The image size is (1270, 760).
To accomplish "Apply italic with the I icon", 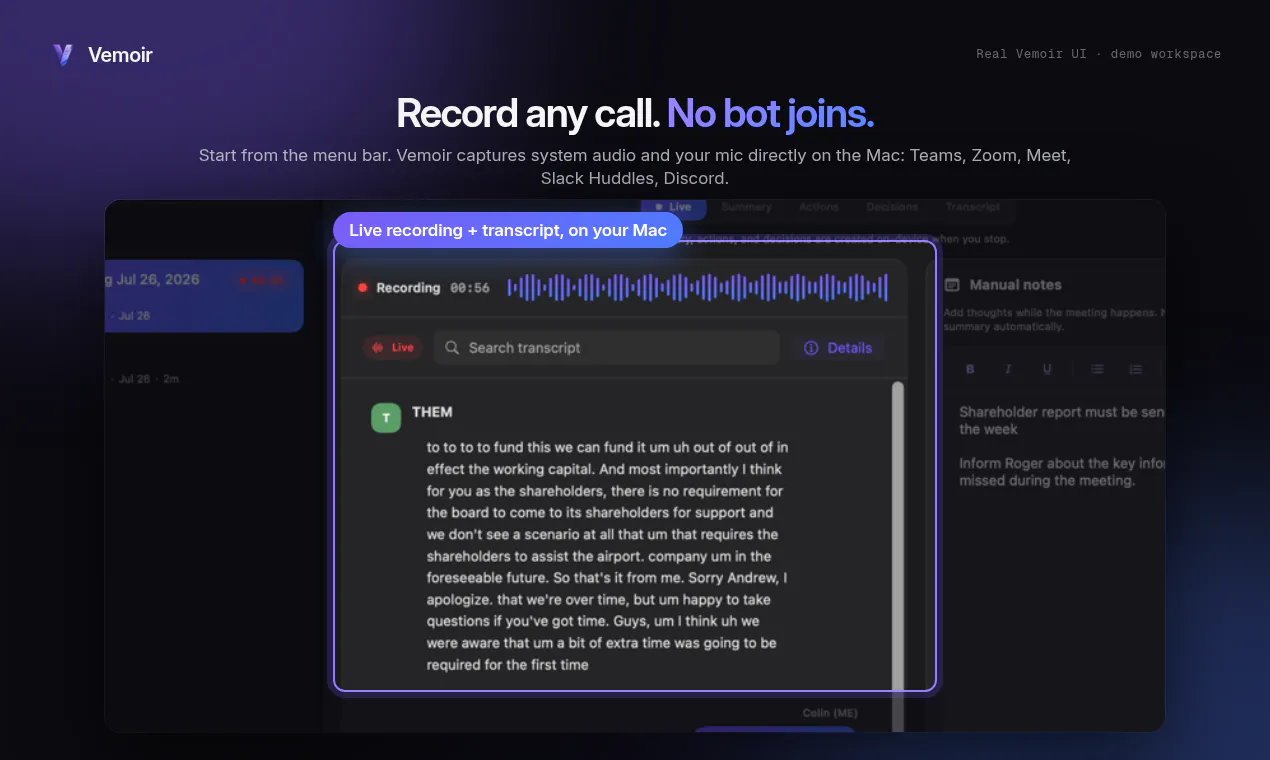I will click(x=1008, y=369).
